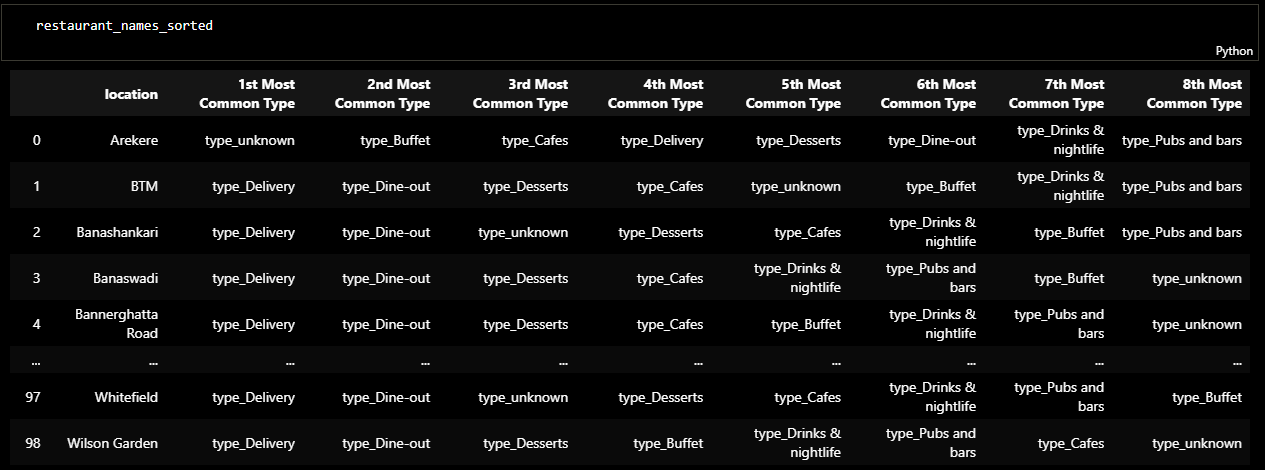The width and height of the screenshot is (1265, 470).
Task: Select the 1st Most Common Type header
Action: [x=247, y=94]
